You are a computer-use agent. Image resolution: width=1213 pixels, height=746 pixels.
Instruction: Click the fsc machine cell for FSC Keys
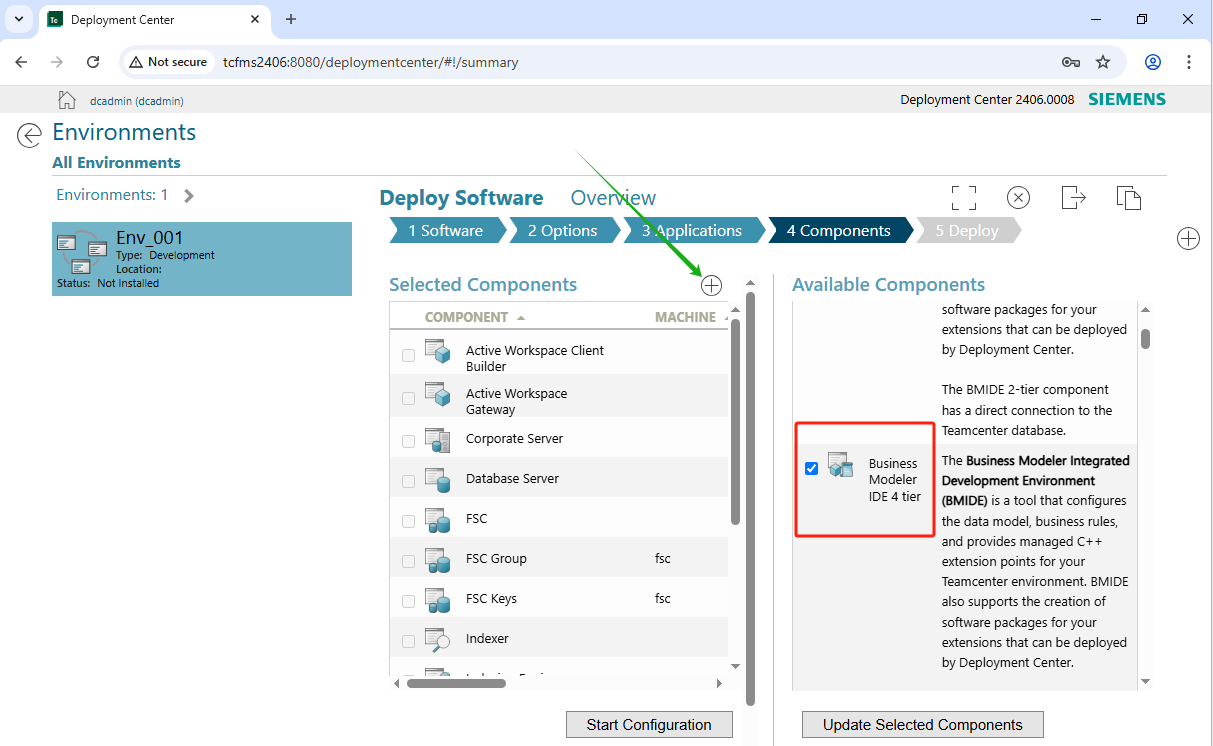pos(662,599)
